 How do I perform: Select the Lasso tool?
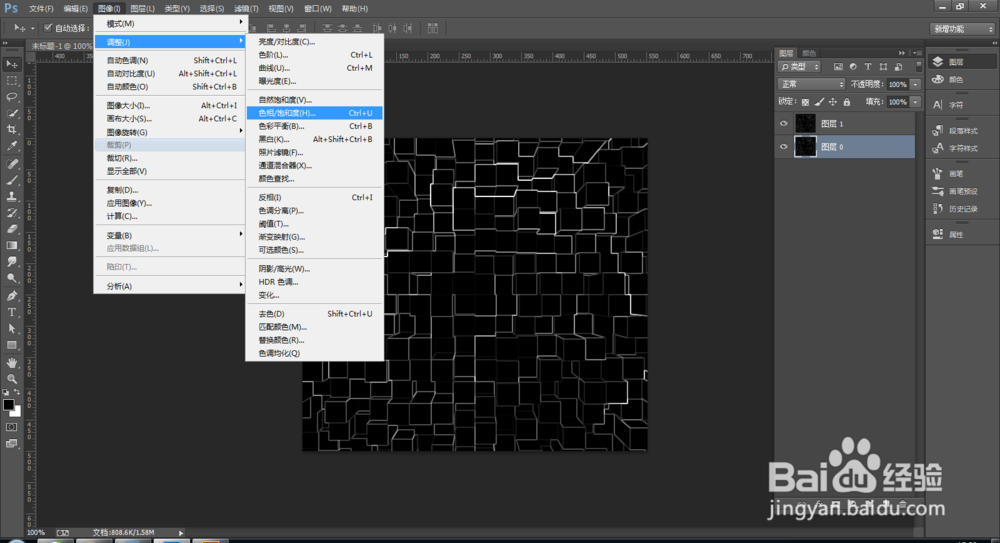coord(11,97)
